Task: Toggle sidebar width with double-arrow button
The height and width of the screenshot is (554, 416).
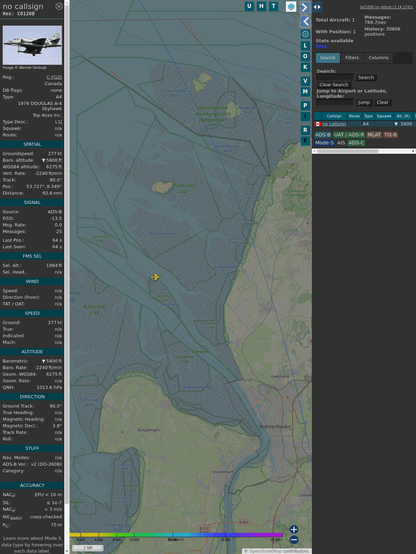Action: (317, 7)
